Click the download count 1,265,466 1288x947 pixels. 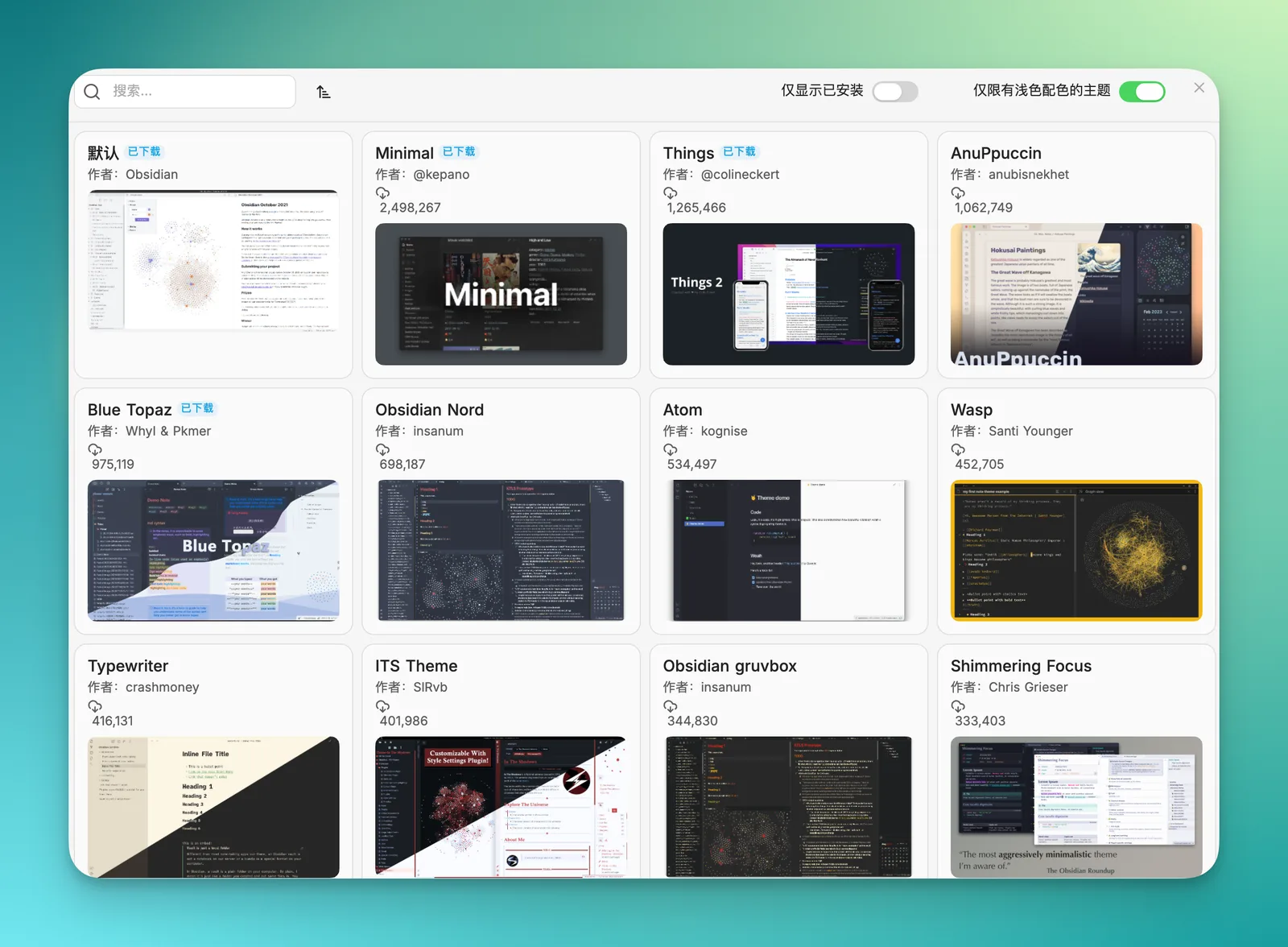tap(696, 208)
